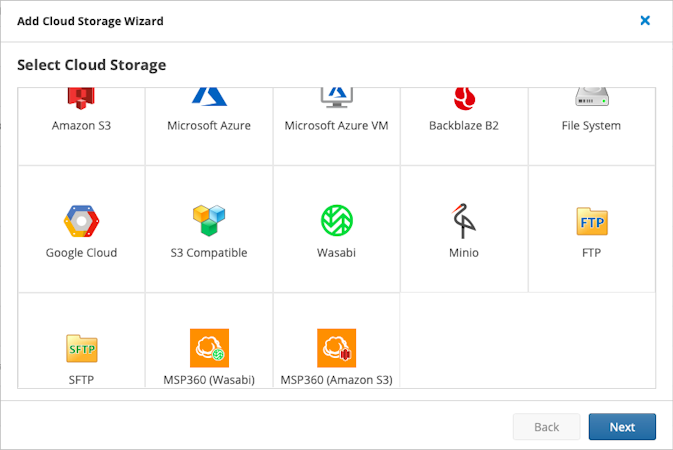Click the Back button
The width and height of the screenshot is (673, 450).
(x=546, y=427)
